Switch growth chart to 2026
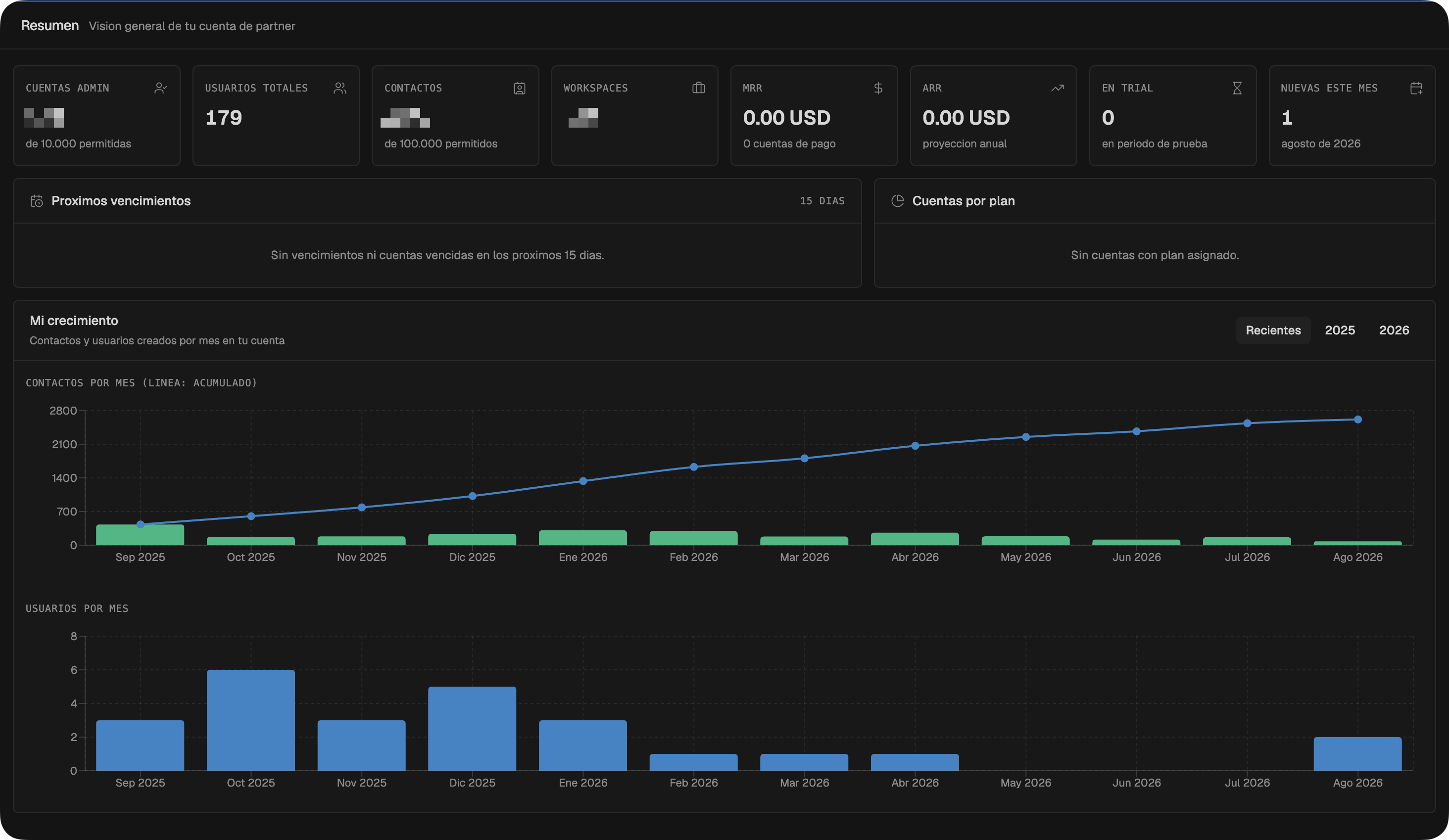 [1394, 330]
